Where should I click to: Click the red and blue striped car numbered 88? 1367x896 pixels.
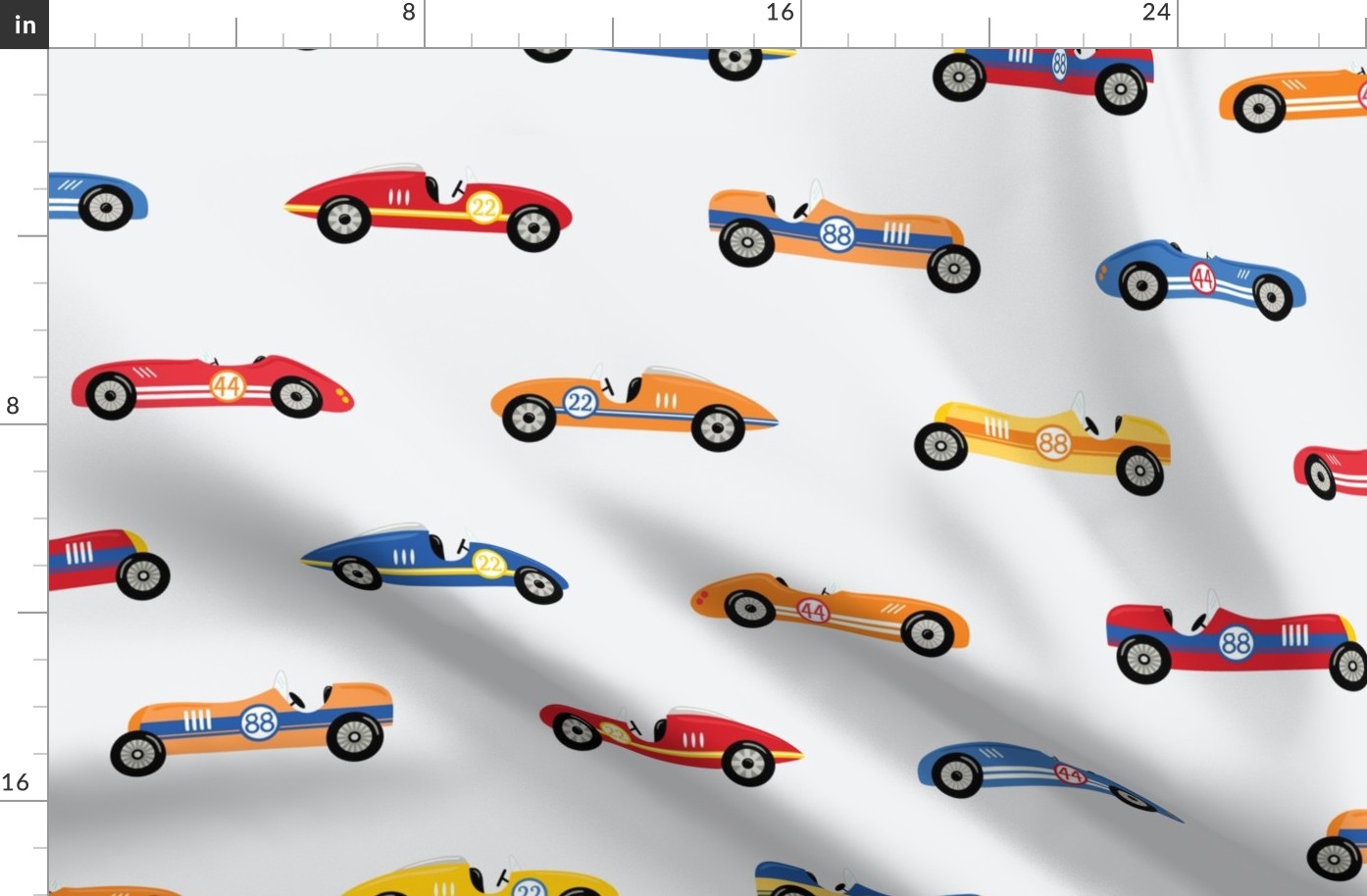click(x=1238, y=639)
